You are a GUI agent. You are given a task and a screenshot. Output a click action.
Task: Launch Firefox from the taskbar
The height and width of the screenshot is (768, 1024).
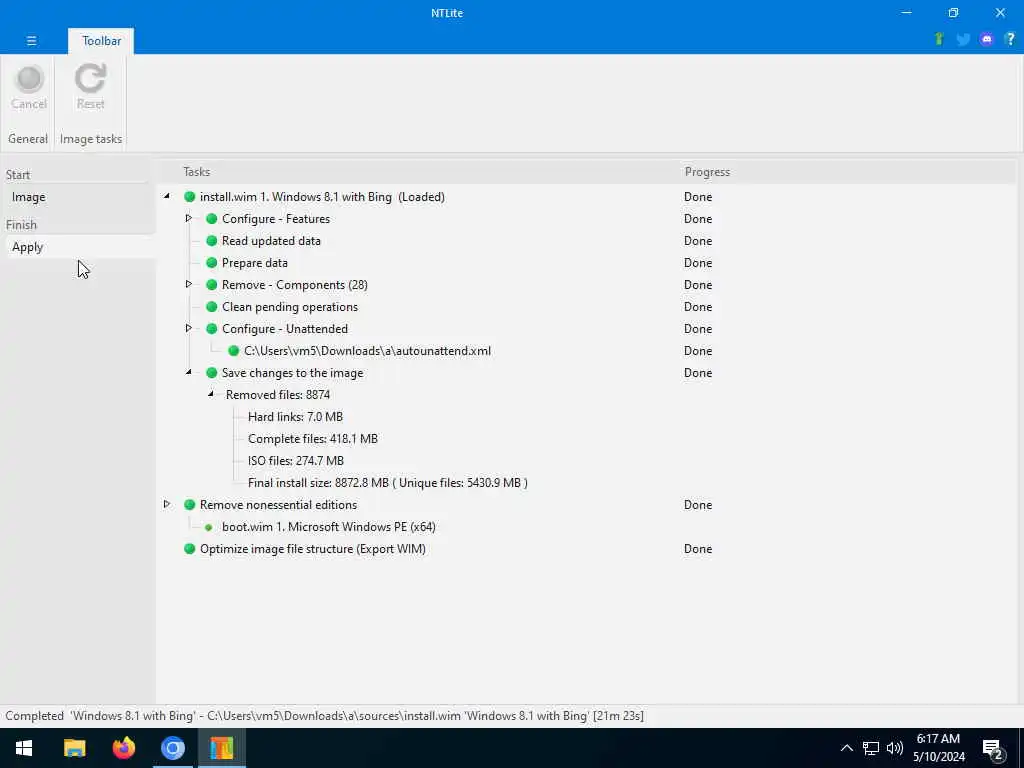click(123, 748)
